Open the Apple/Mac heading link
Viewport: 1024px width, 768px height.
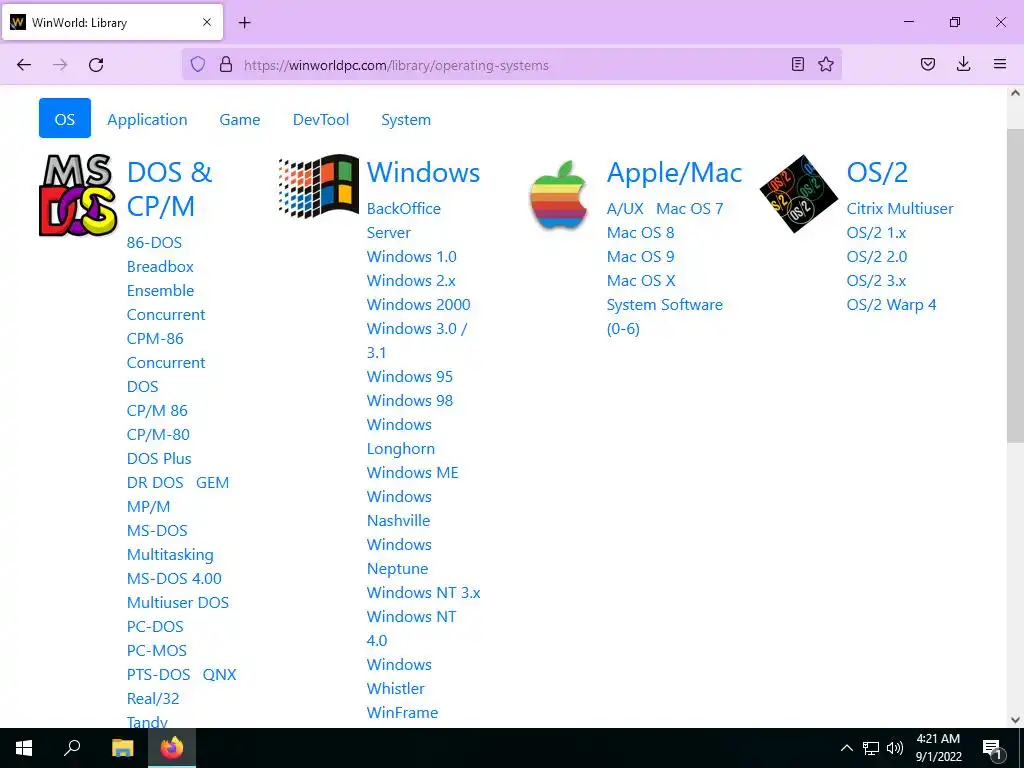674,172
